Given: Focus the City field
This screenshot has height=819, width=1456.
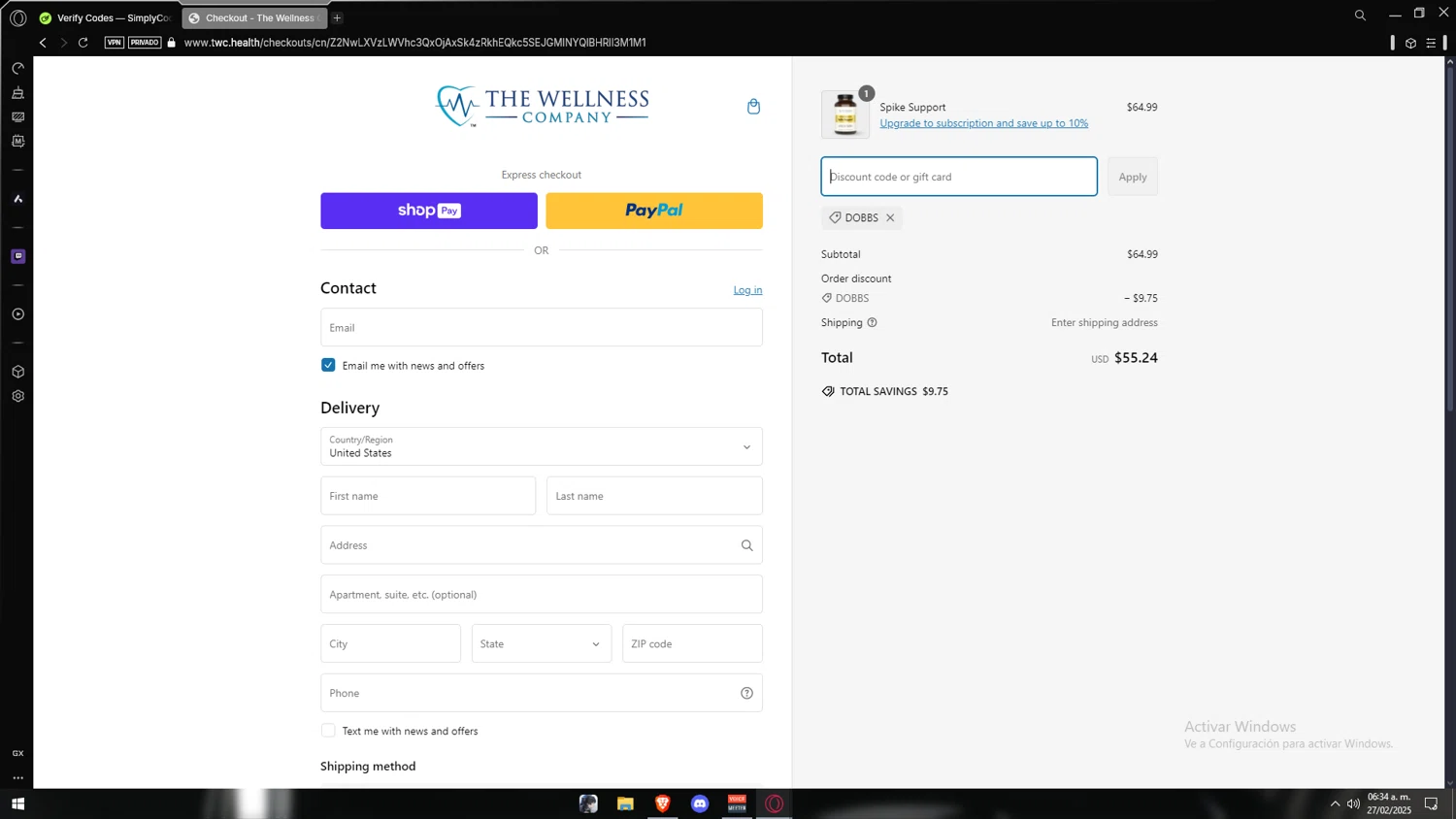Looking at the screenshot, I should (x=390, y=643).
